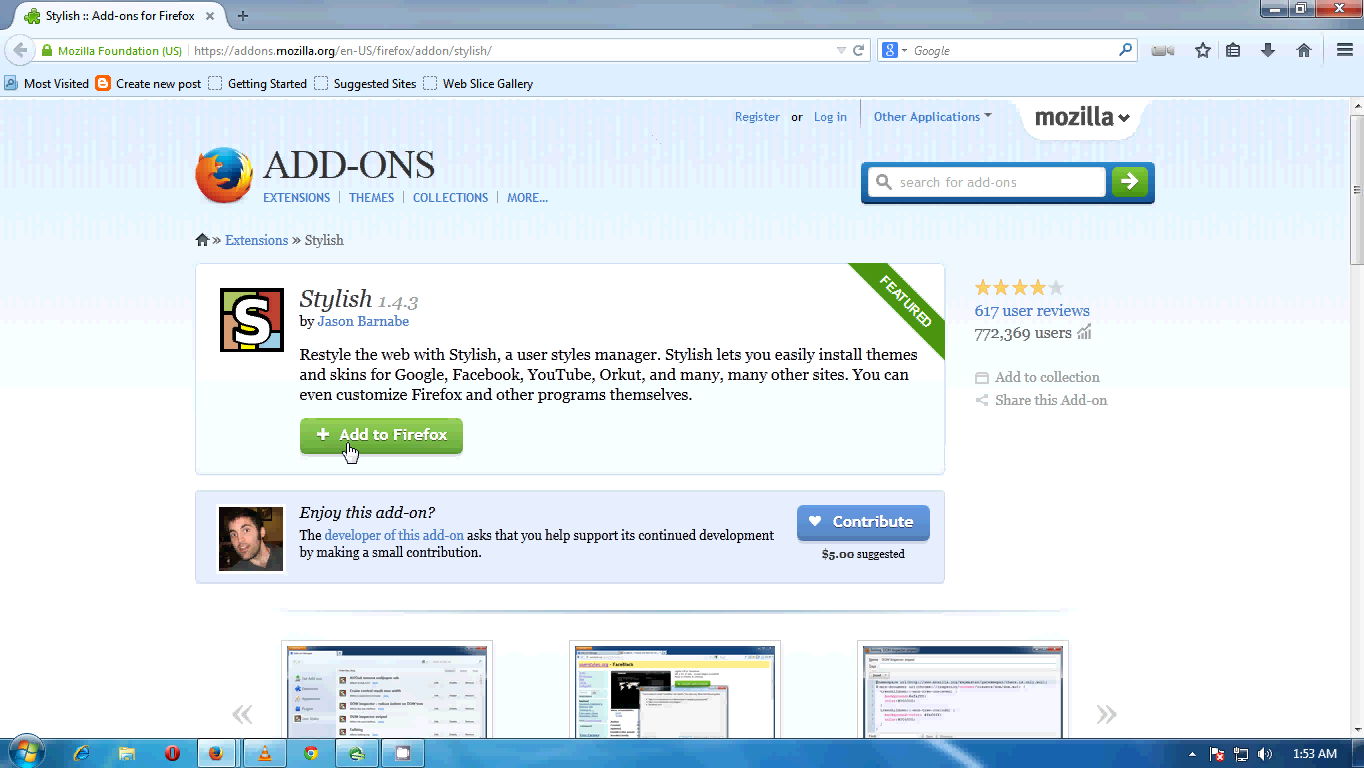Open the Suggested Sites bookmark
Image resolution: width=1364 pixels, height=768 pixels.
(365, 84)
